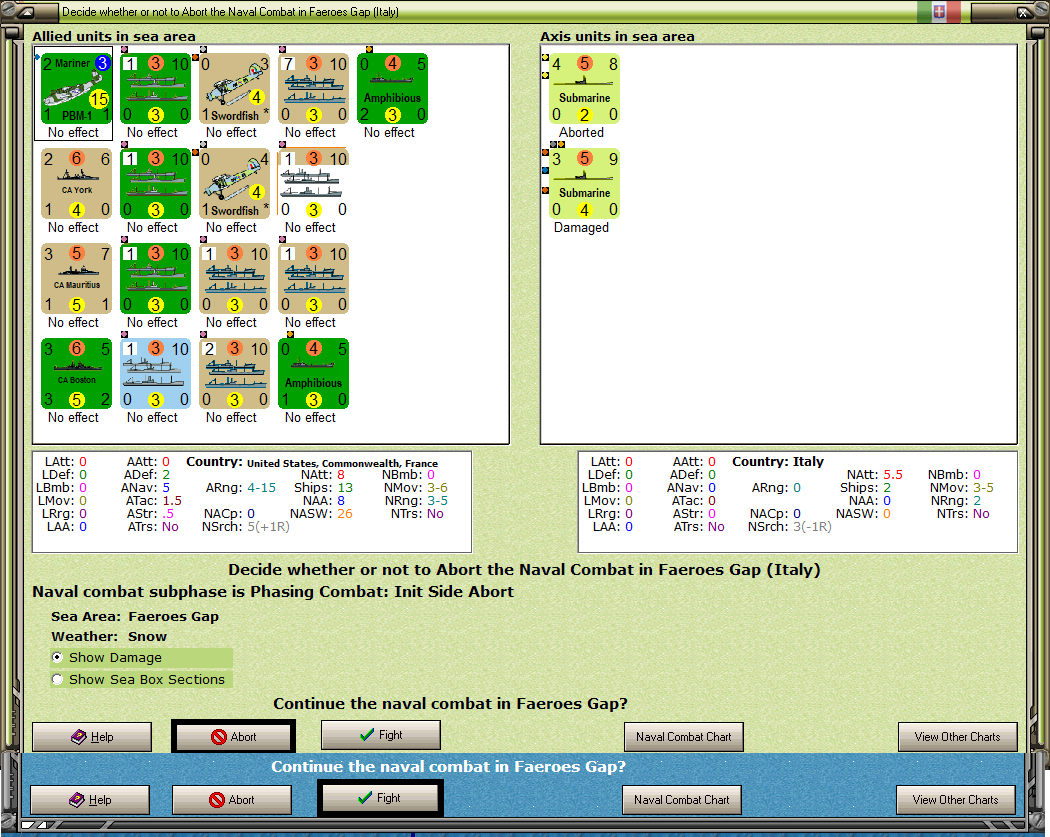Click the lower Abort button
The image size is (1050, 837).
(232, 800)
